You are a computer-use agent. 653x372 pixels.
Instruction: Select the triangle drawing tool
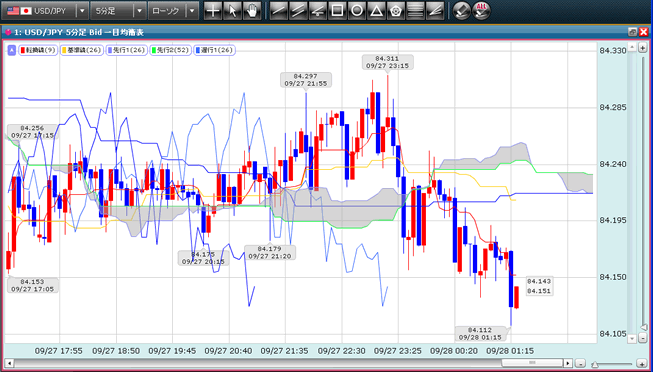[376, 11]
